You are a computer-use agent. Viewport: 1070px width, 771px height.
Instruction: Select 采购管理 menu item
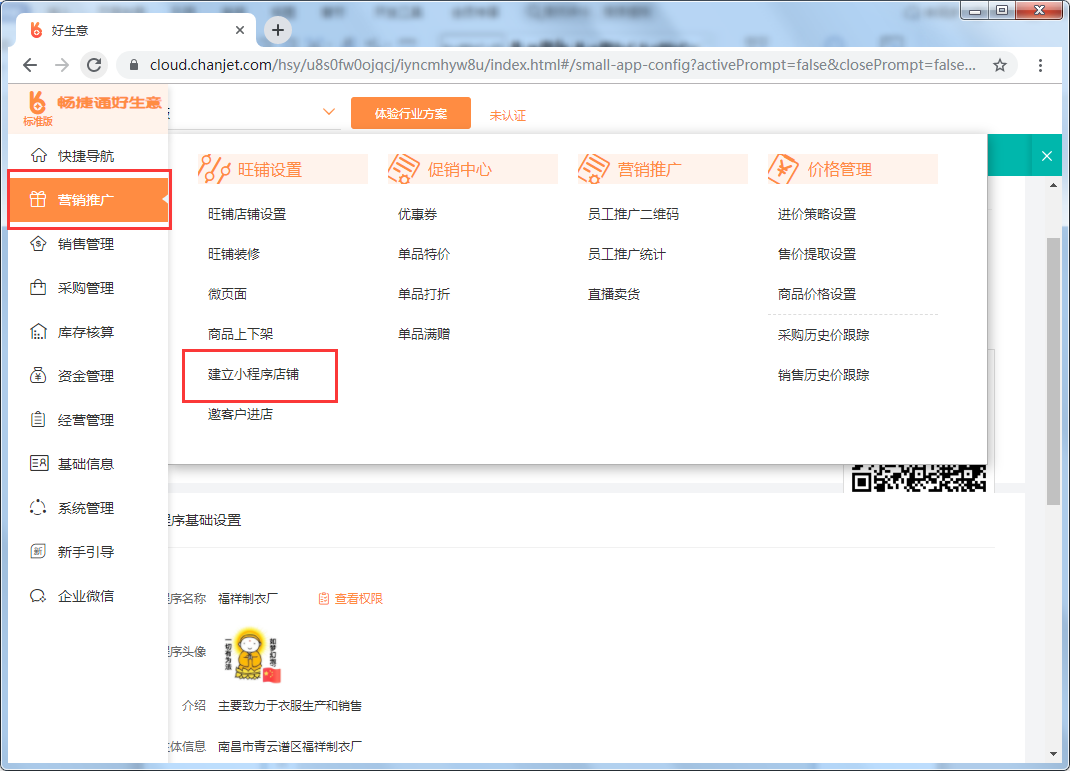(88, 287)
